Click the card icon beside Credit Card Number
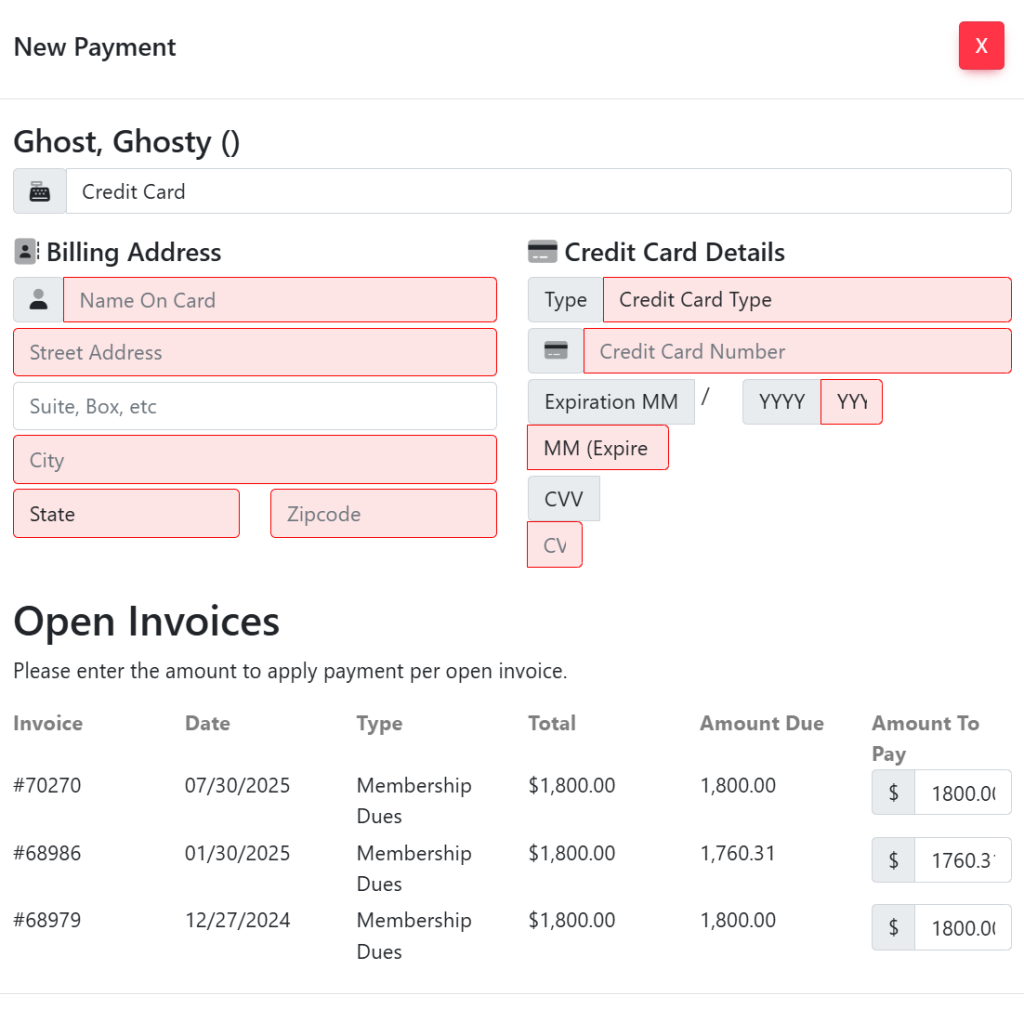The height and width of the screenshot is (1009, 1024). (556, 351)
